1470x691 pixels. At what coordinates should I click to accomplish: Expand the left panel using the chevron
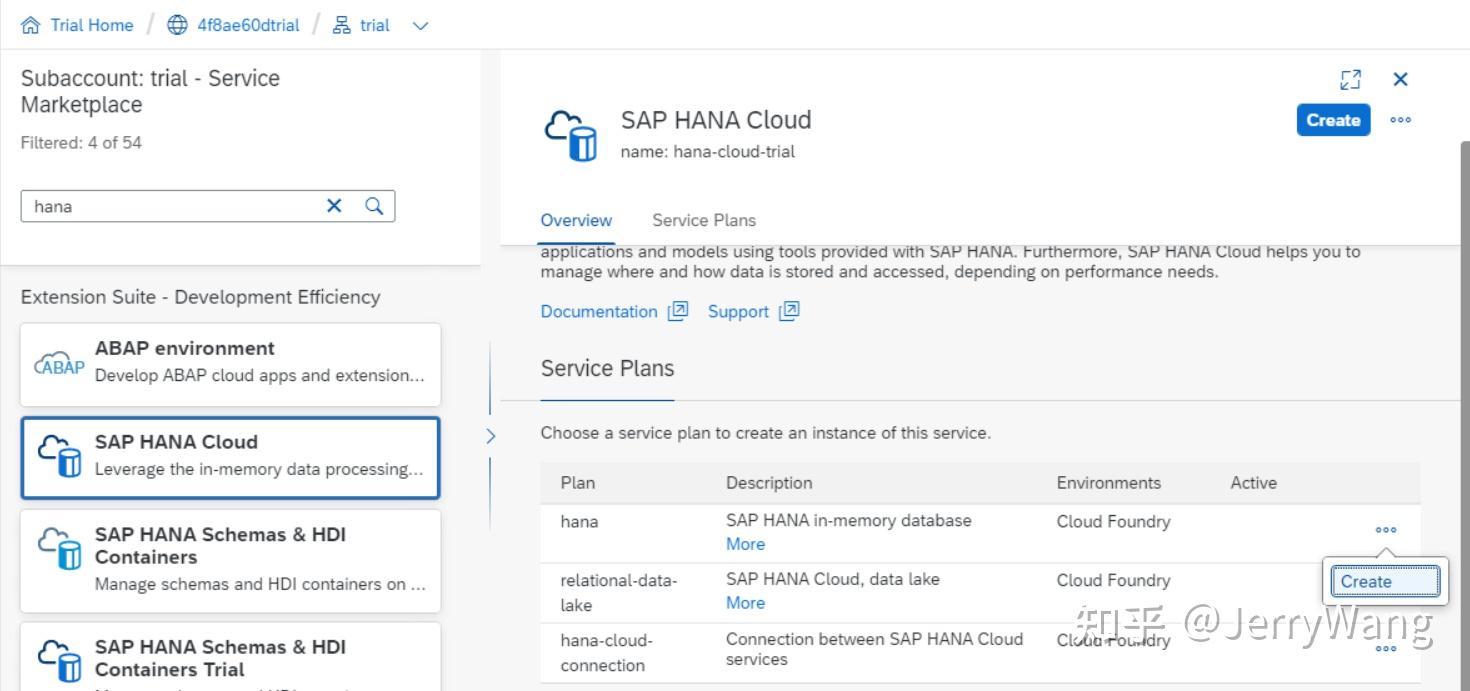pos(490,435)
